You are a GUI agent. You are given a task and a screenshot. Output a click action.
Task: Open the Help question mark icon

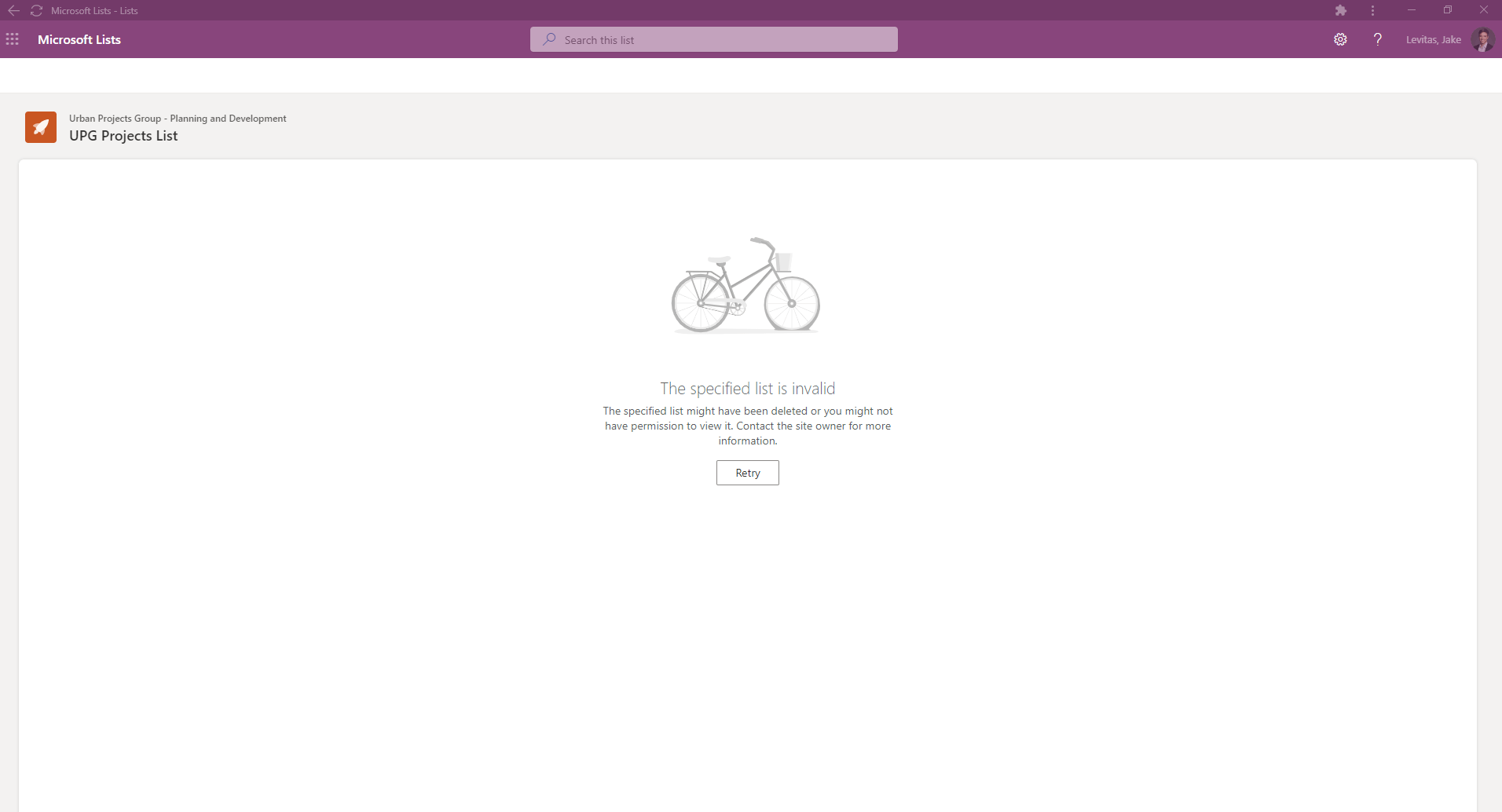(x=1377, y=39)
